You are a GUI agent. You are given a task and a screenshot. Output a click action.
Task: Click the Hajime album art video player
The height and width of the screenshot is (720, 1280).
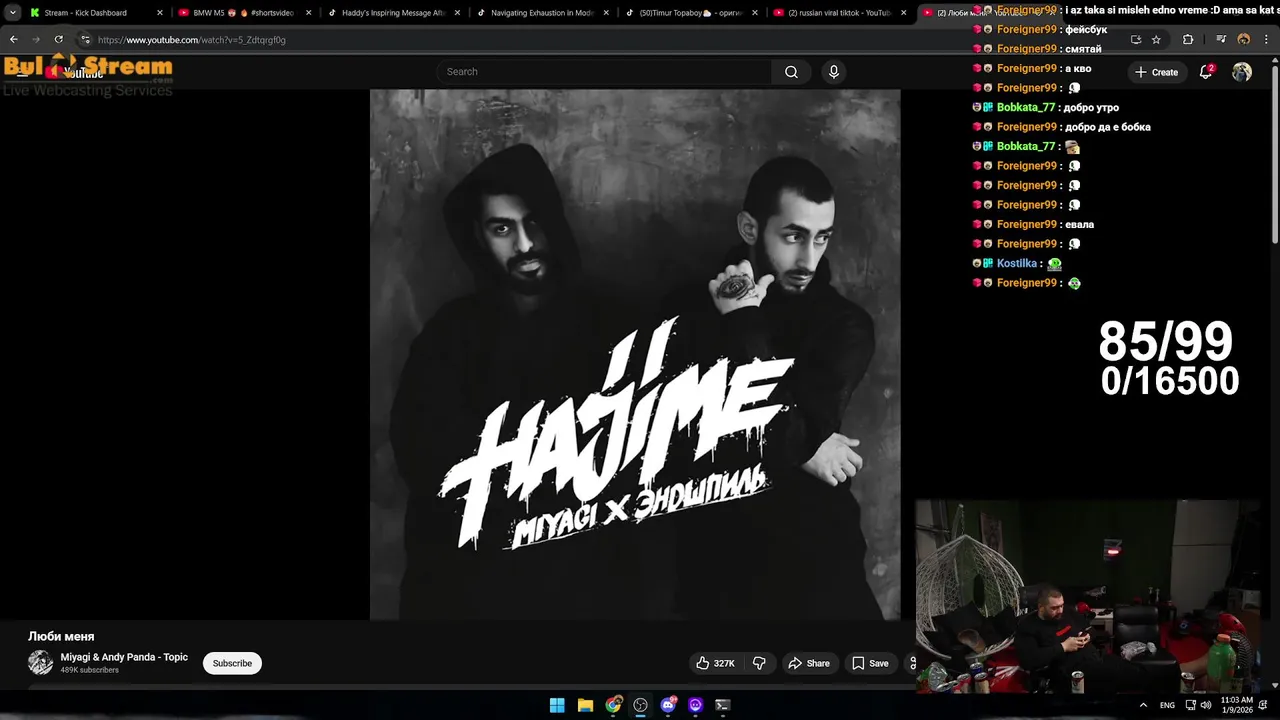635,354
